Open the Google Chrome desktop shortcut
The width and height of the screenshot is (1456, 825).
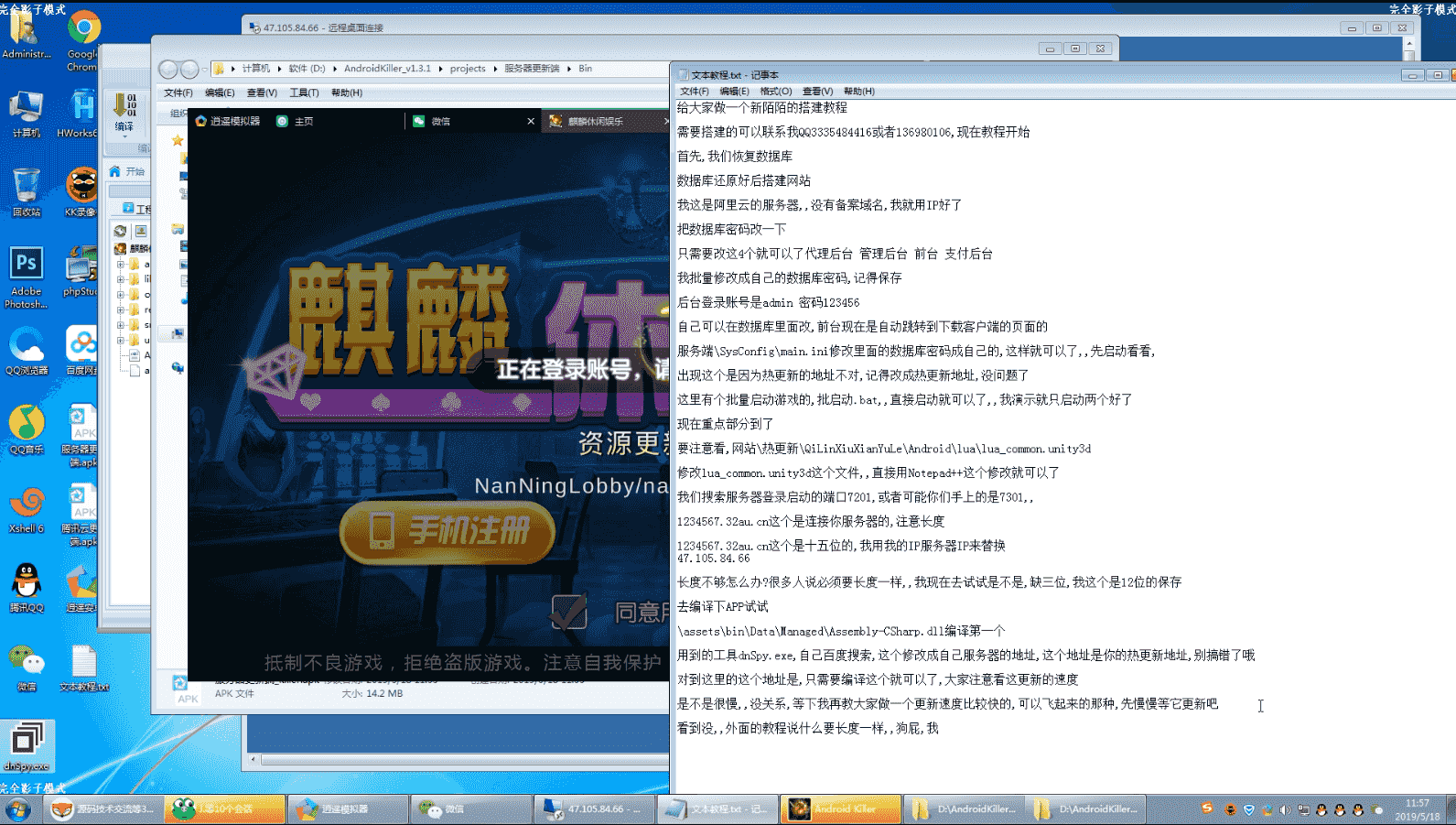pyautogui.click(x=82, y=42)
